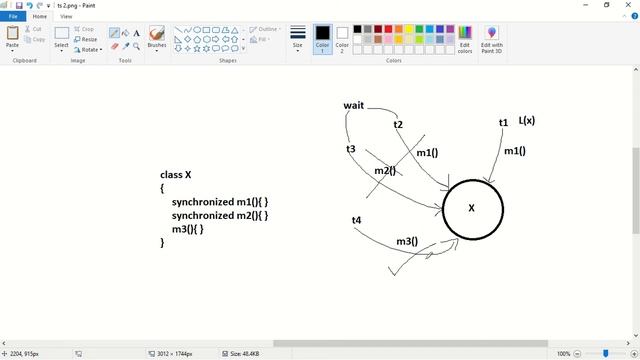Click the zoom slider handle
Viewport: 640px width, 360px height.
(606, 353)
